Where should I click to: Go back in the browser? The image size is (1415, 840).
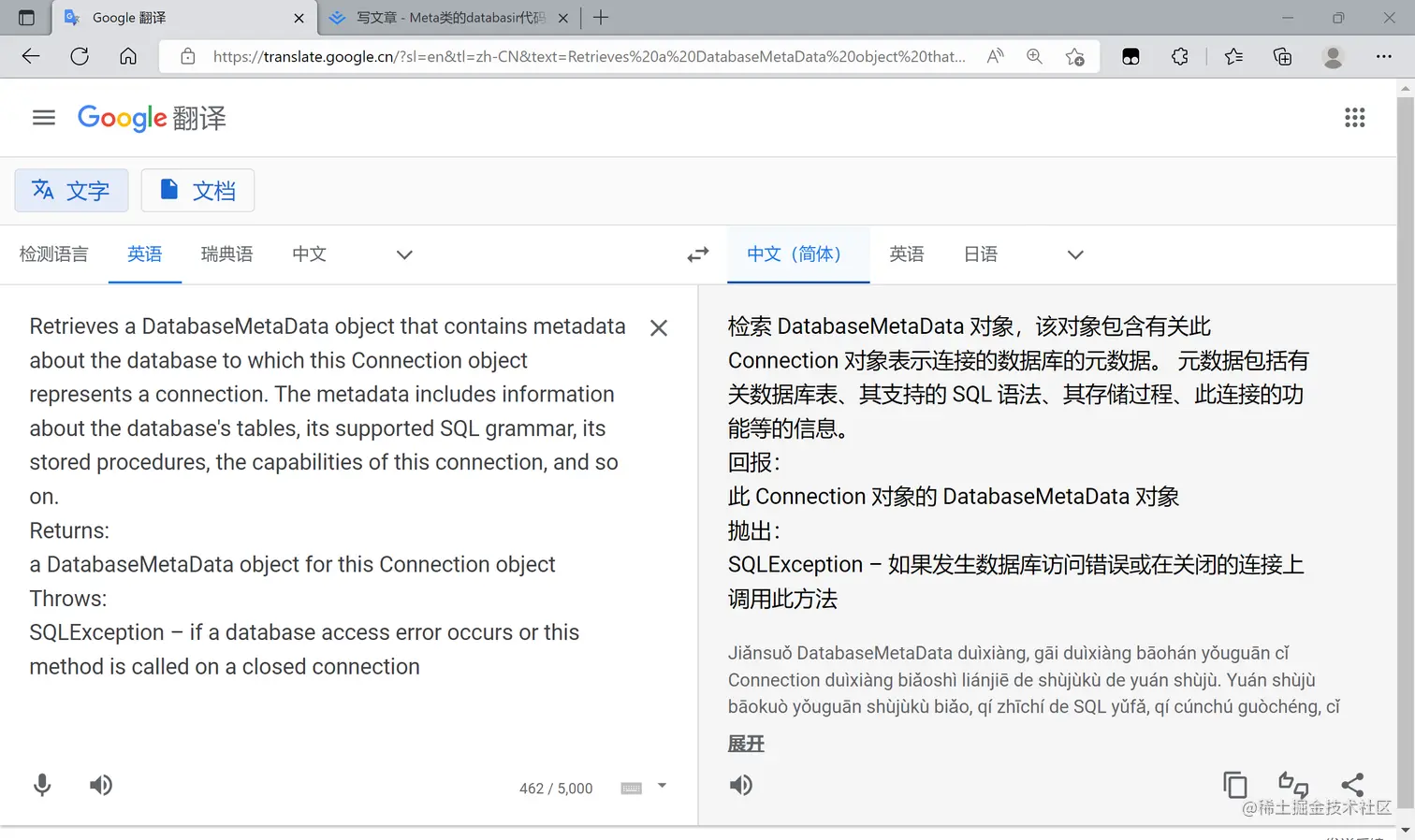click(x=31, y=56)
